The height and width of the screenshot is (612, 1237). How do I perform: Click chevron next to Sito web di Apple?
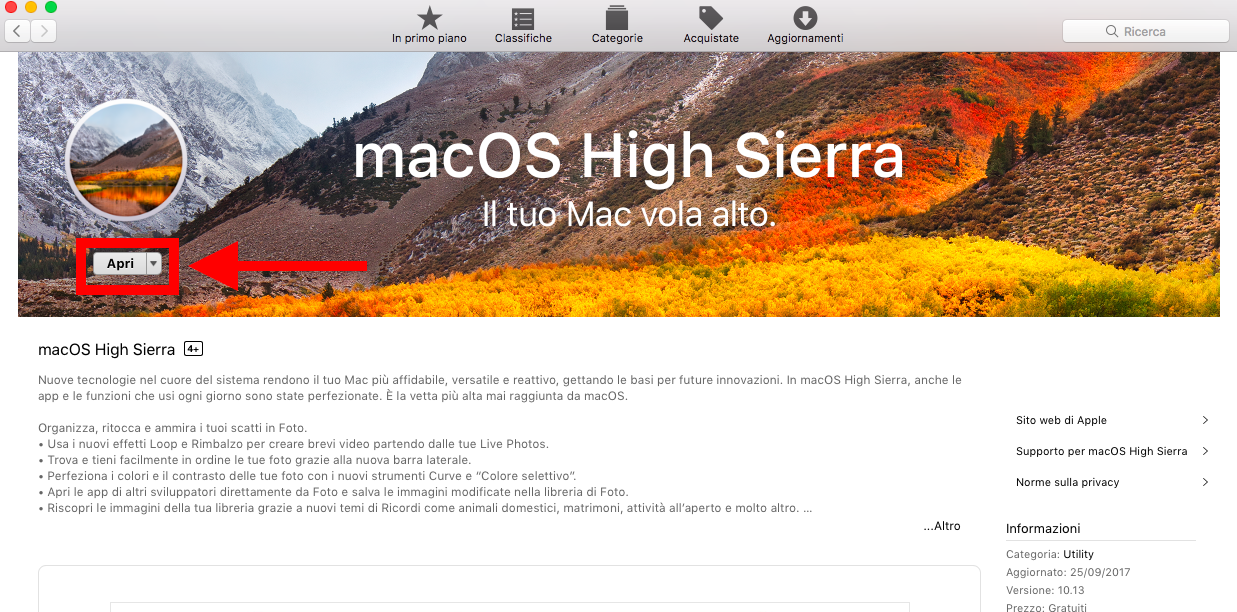pos(1205,420)
